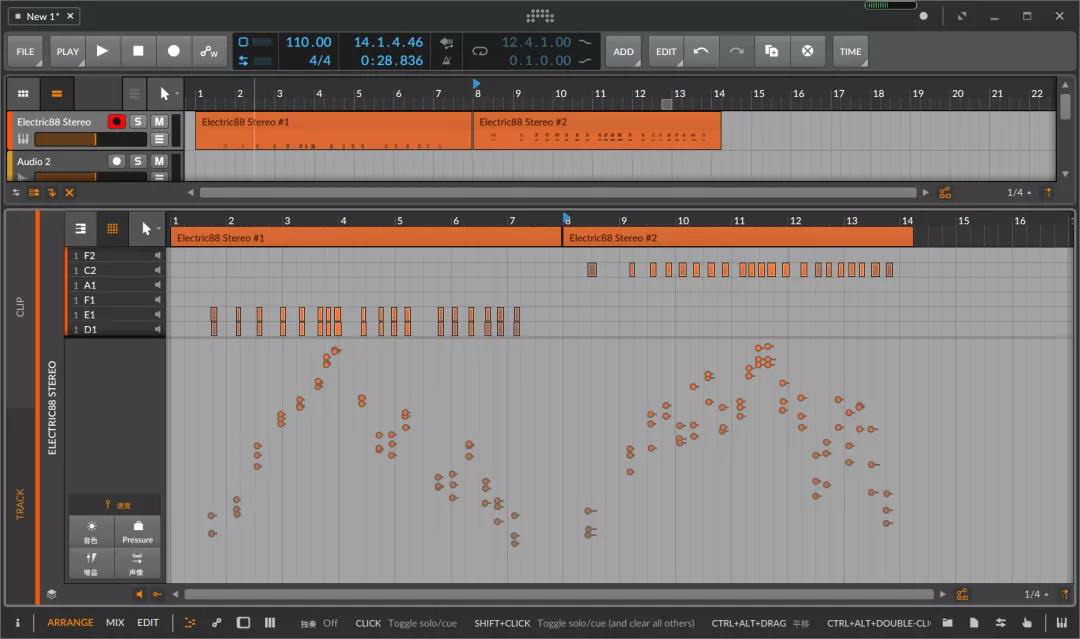Switch to MIX layout
The image size is (1080, 639).
point(115,622)
